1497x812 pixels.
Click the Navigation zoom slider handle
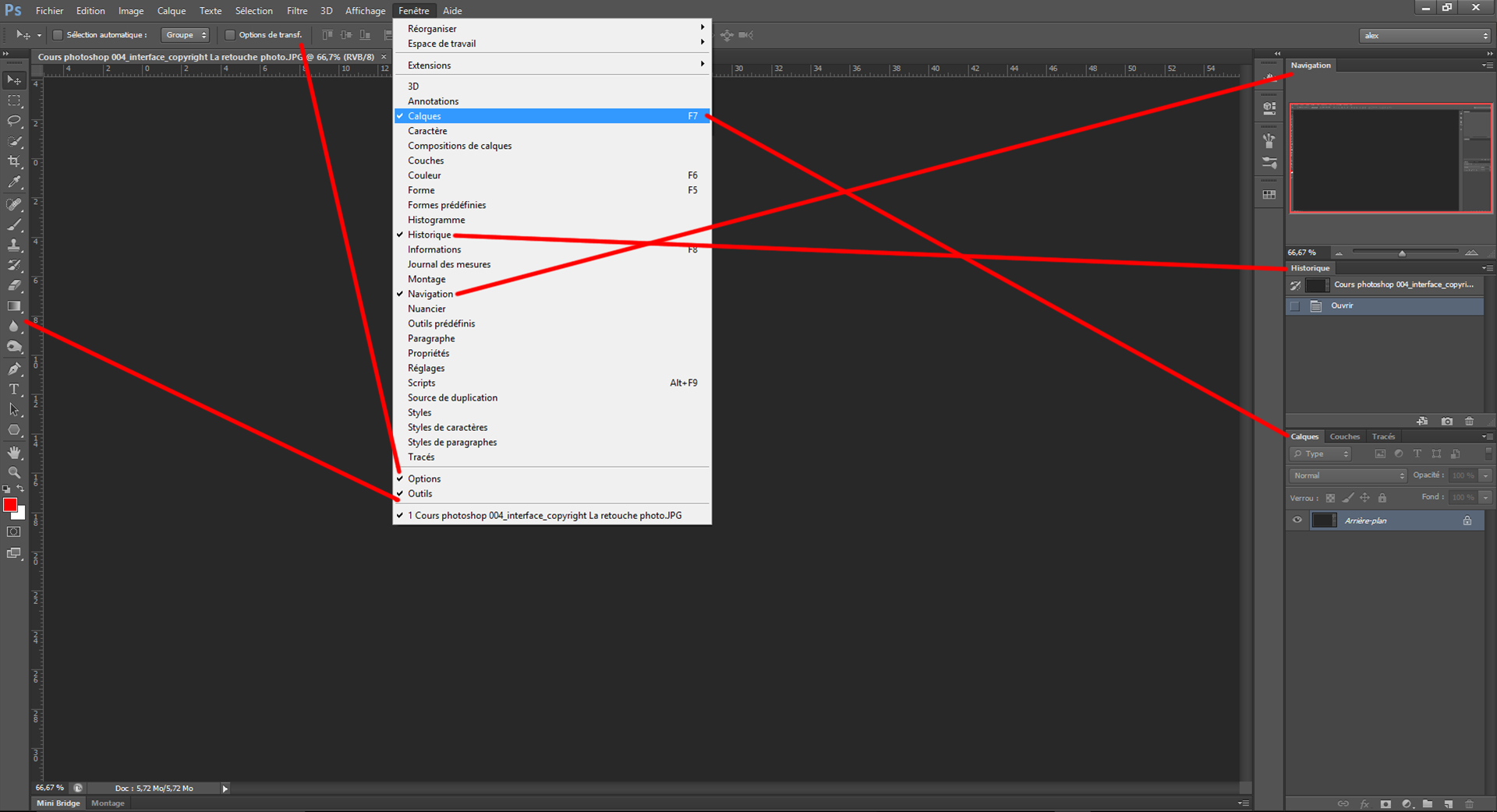click(1402, 252)
